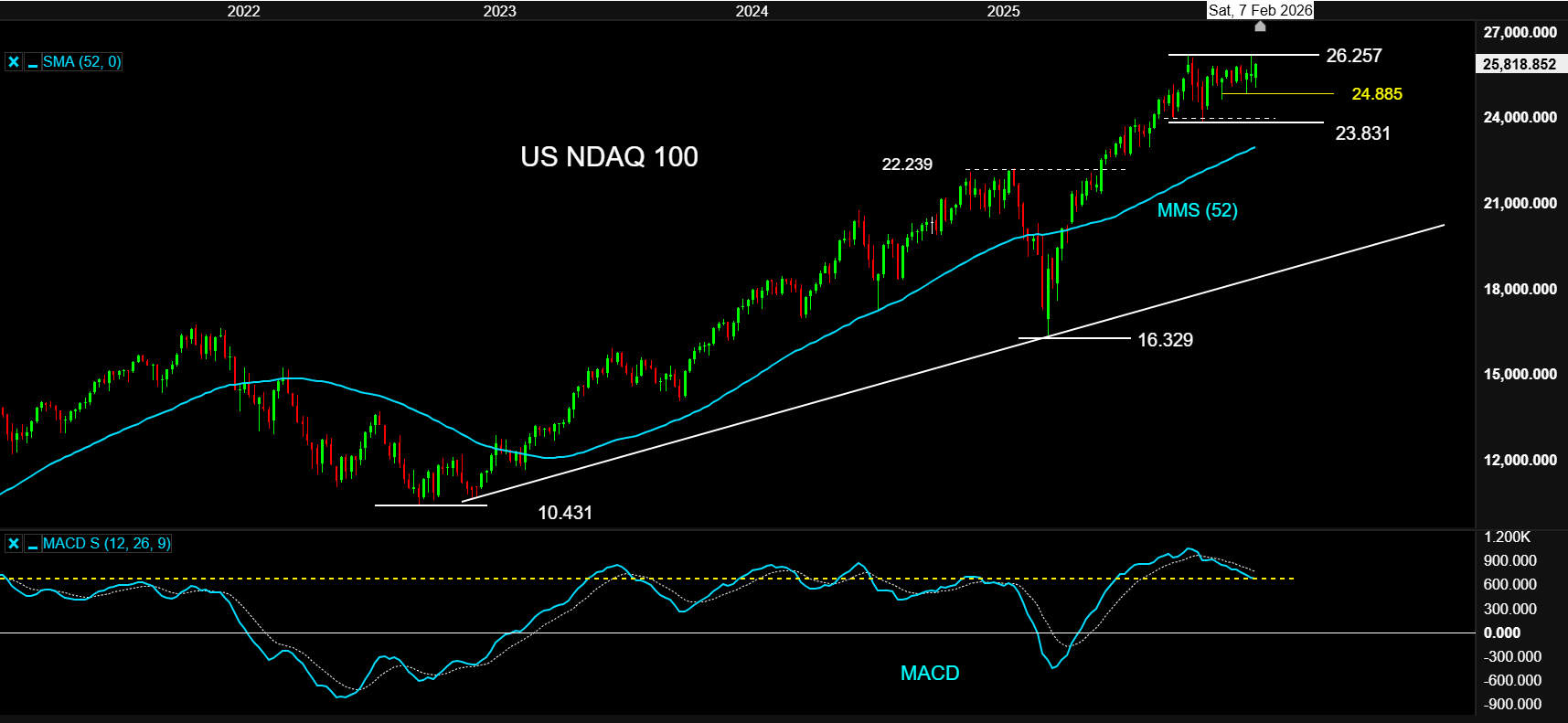Screen dimensions: 1568x723
Task: Select the US NDAQ 100 title text
Action: coord(609,157)
